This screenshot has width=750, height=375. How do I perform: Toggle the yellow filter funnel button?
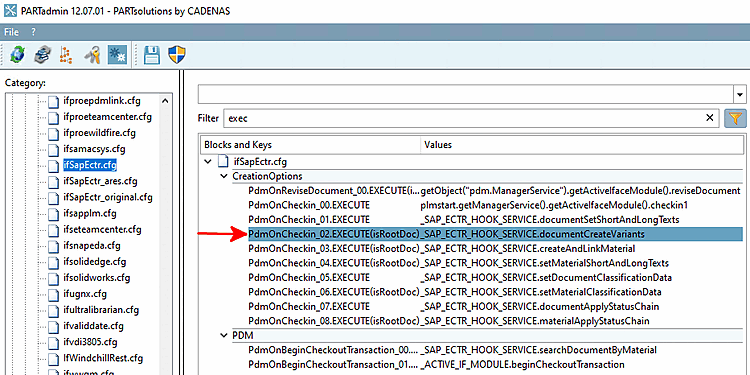coord(736,118)
